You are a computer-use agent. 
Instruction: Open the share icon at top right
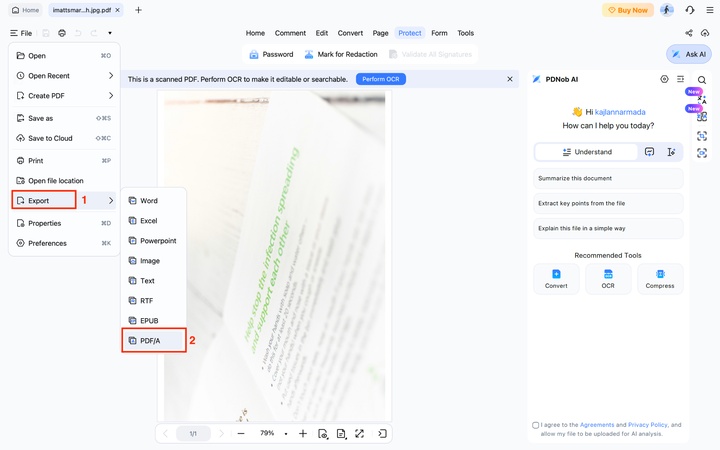pyautogui.click(x=689, y=33)
